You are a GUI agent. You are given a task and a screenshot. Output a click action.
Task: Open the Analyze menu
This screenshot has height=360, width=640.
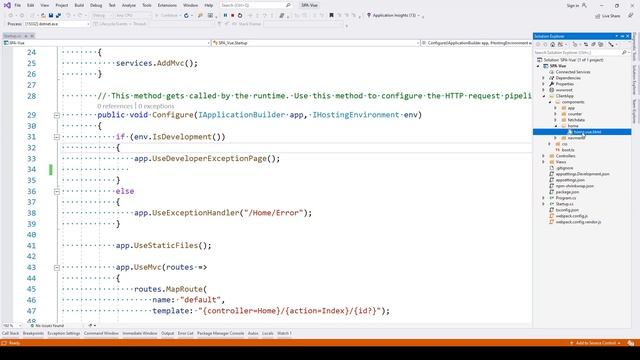tap(129, 5)
